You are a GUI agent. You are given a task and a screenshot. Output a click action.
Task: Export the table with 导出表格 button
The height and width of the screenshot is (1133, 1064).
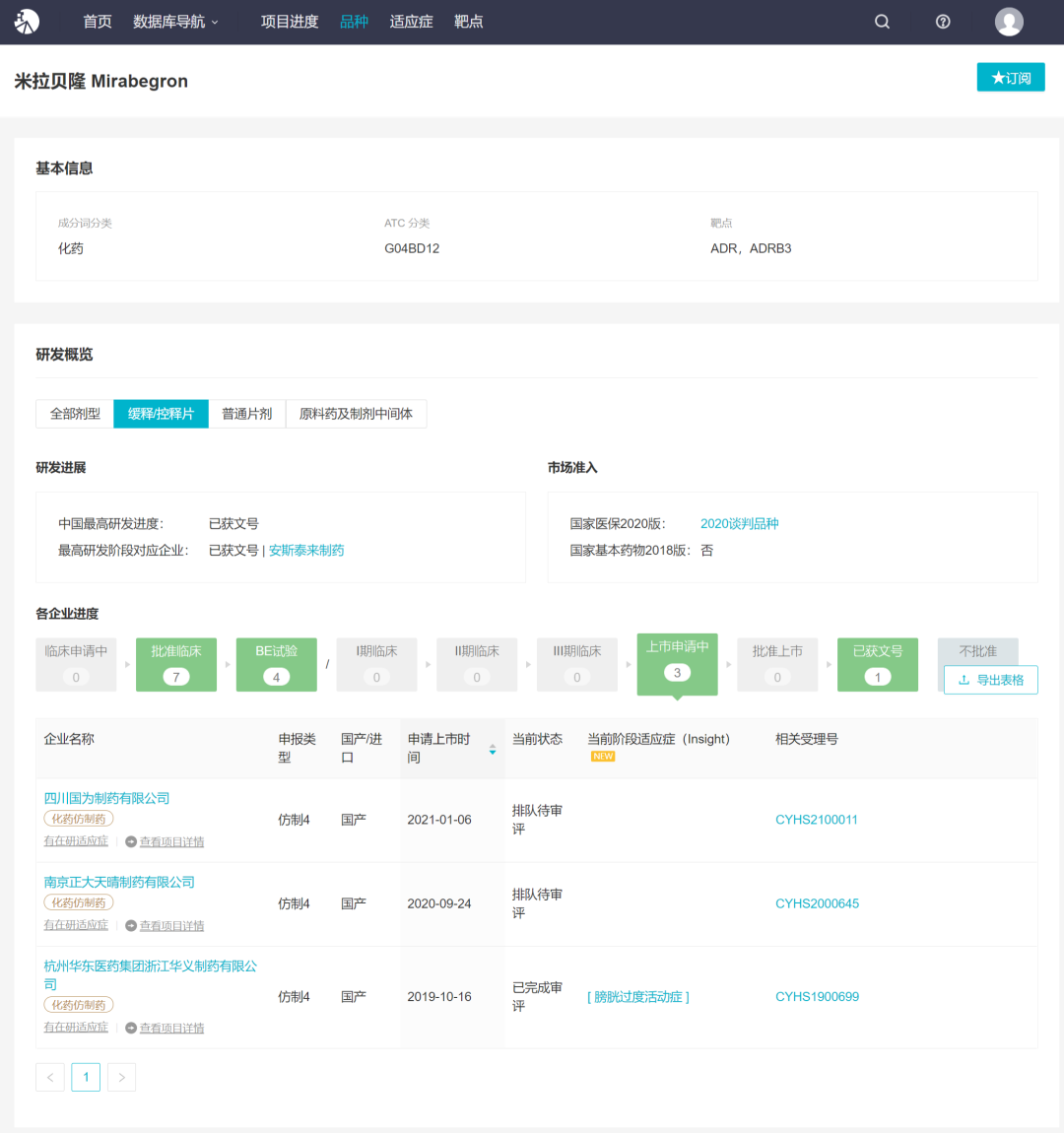991,680
